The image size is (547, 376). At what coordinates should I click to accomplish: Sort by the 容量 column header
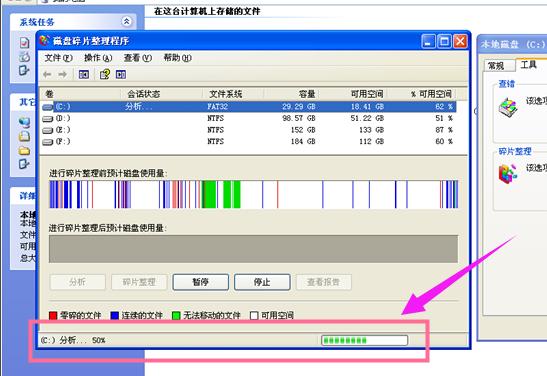tap(291, 94)
